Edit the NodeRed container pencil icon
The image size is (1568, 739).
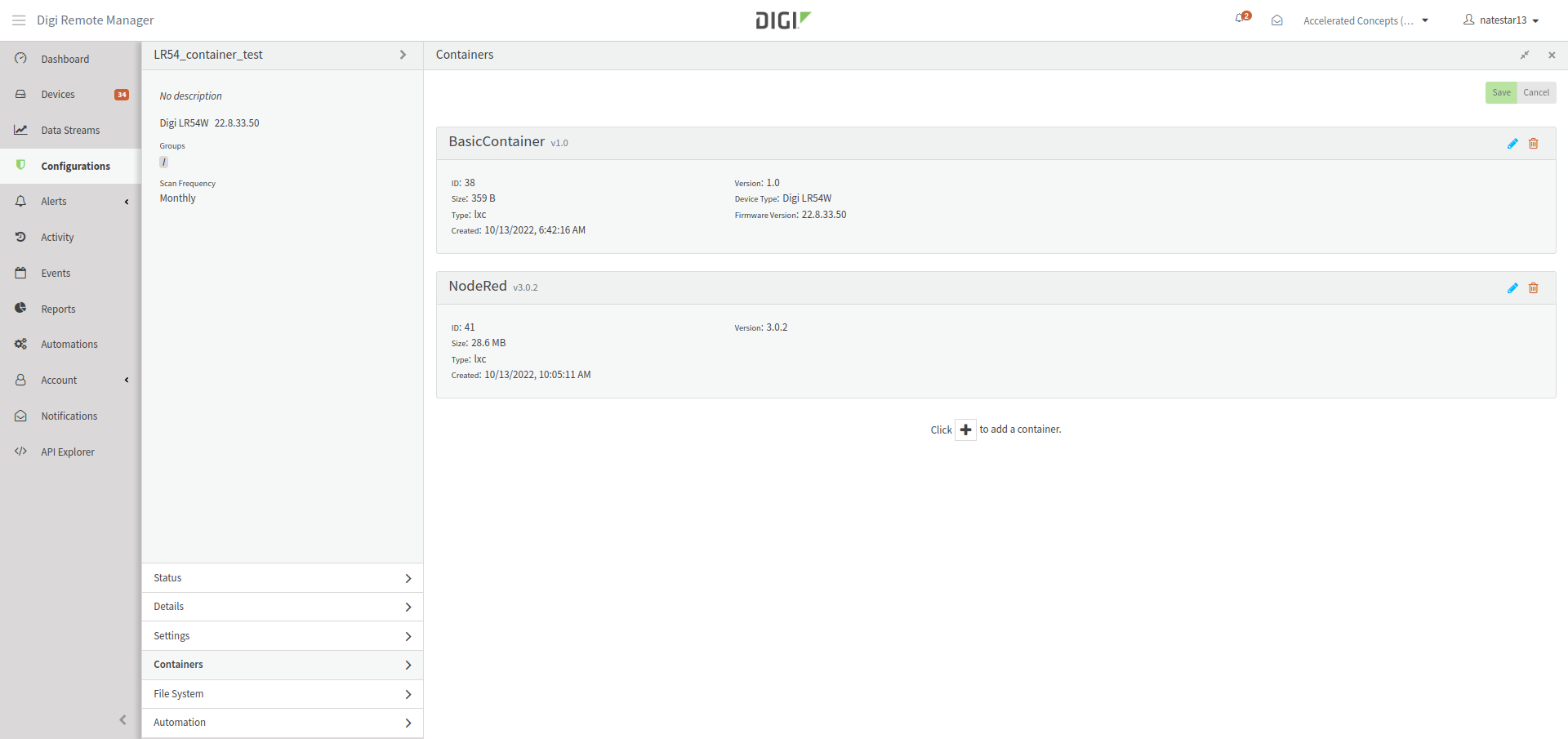pyautogui.click(x=1512, y=288)
